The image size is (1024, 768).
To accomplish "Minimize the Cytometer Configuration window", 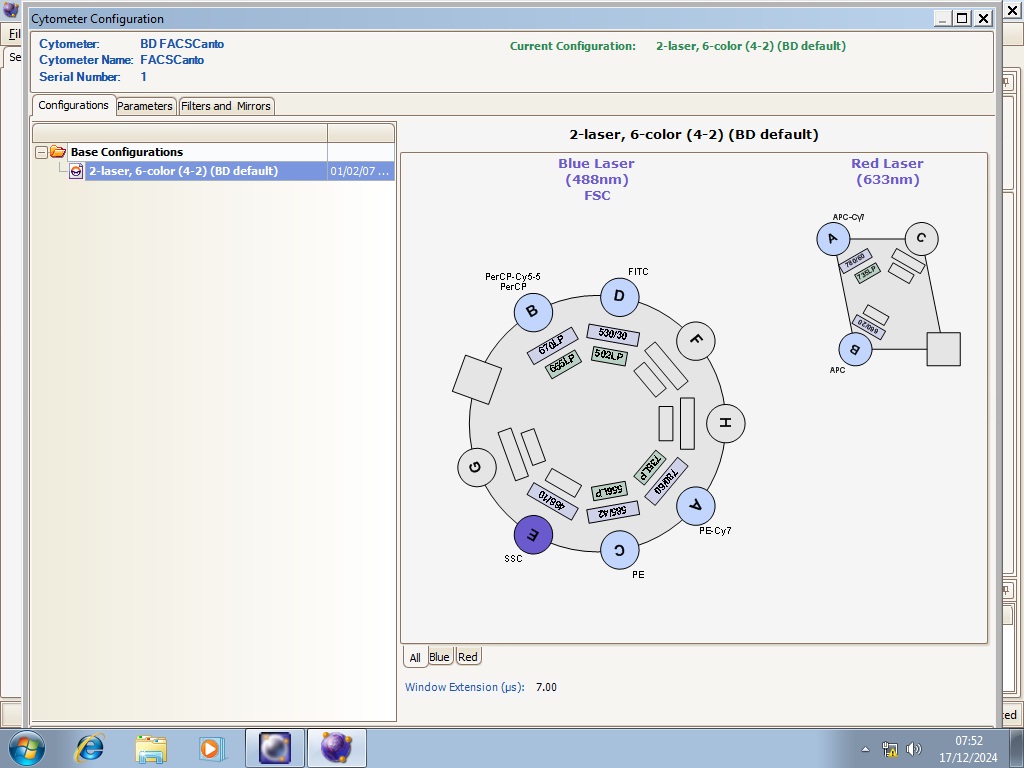I will [942, 18].
